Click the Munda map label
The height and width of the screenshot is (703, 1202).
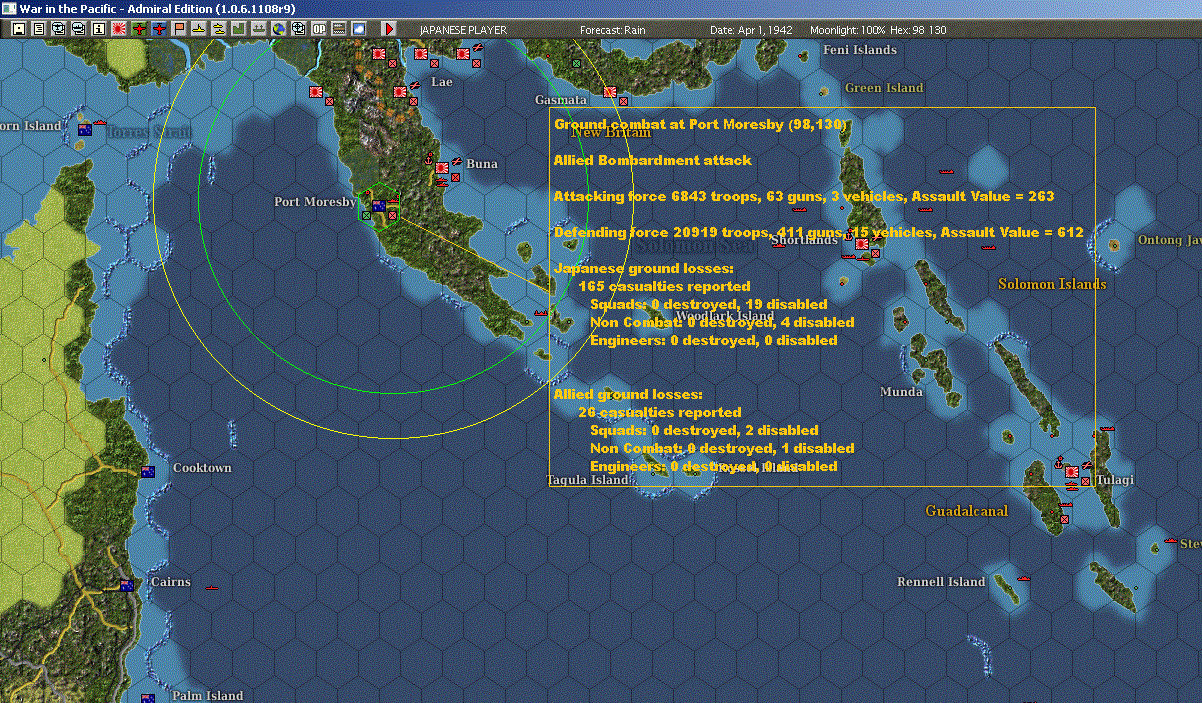[x=901, y=392]
